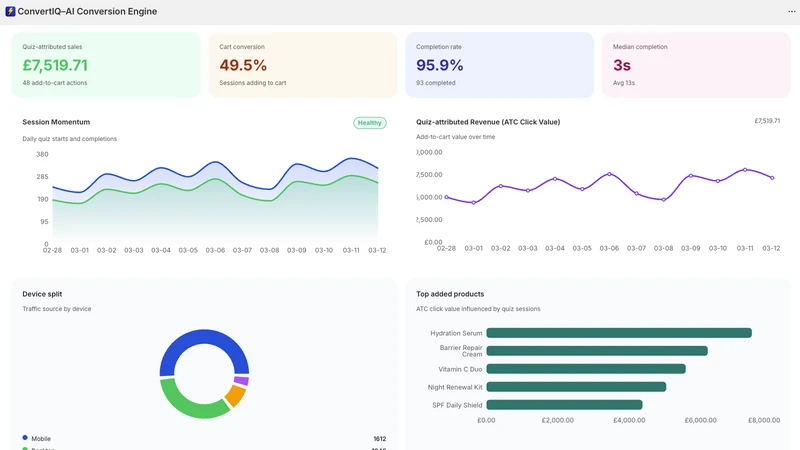Click the £7,519.71 sales value

(55, 65)
